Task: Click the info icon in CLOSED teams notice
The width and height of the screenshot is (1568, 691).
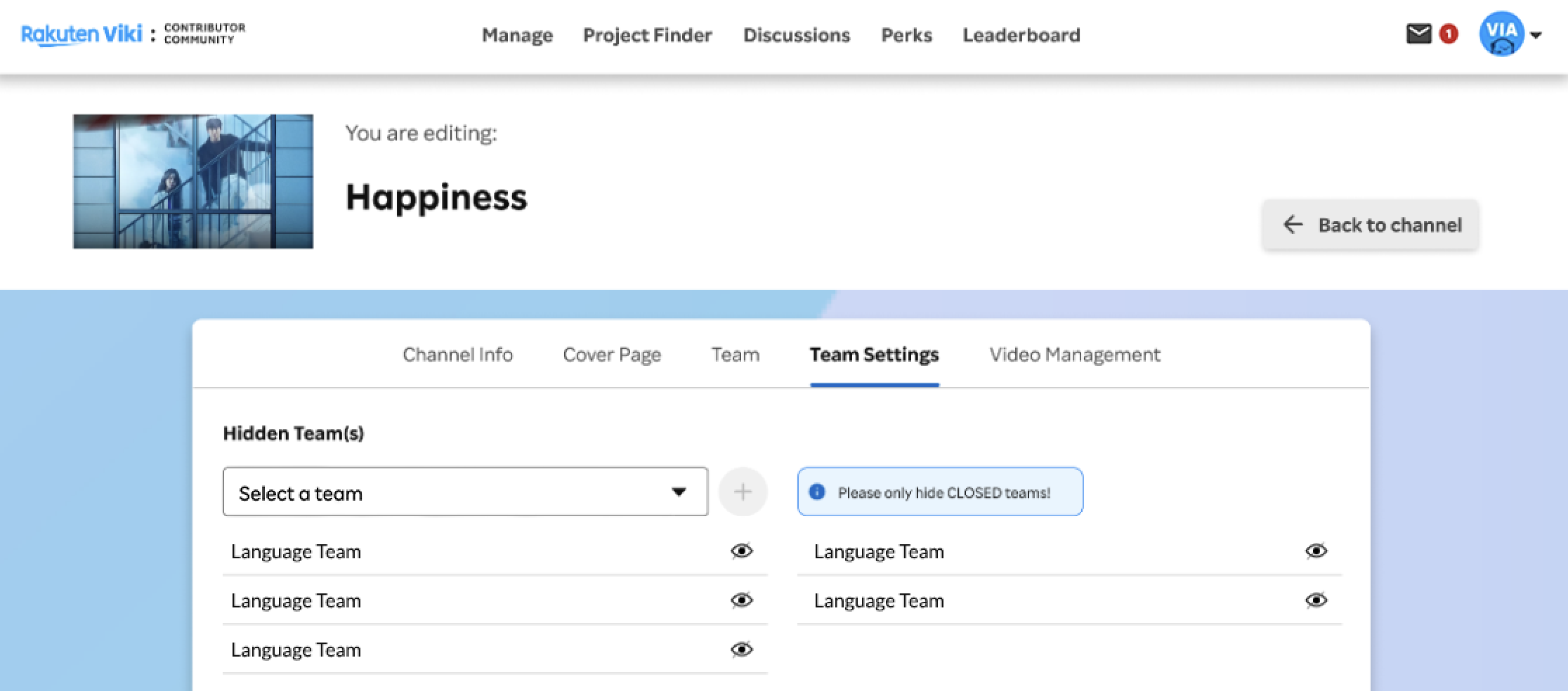Action: coord(817,492)
